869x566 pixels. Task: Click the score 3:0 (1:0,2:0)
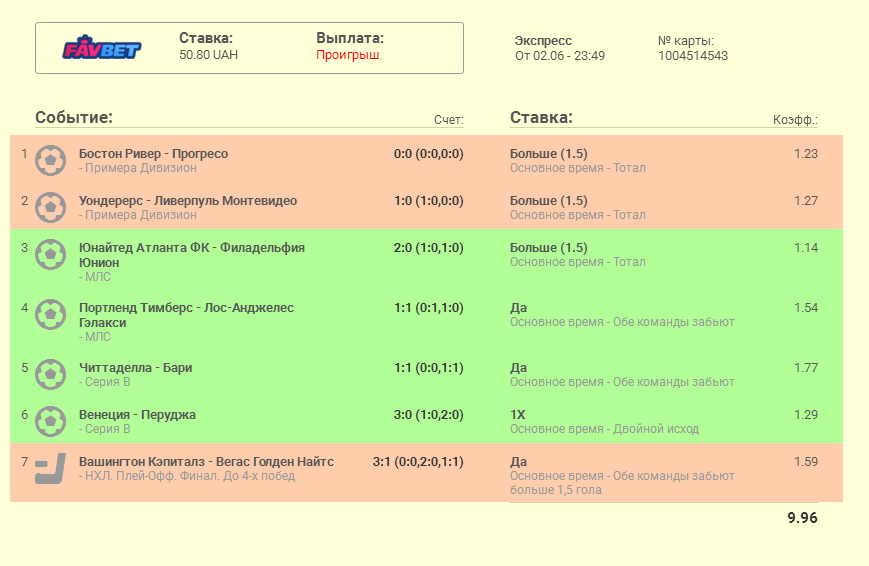click(x=428, y=415)
